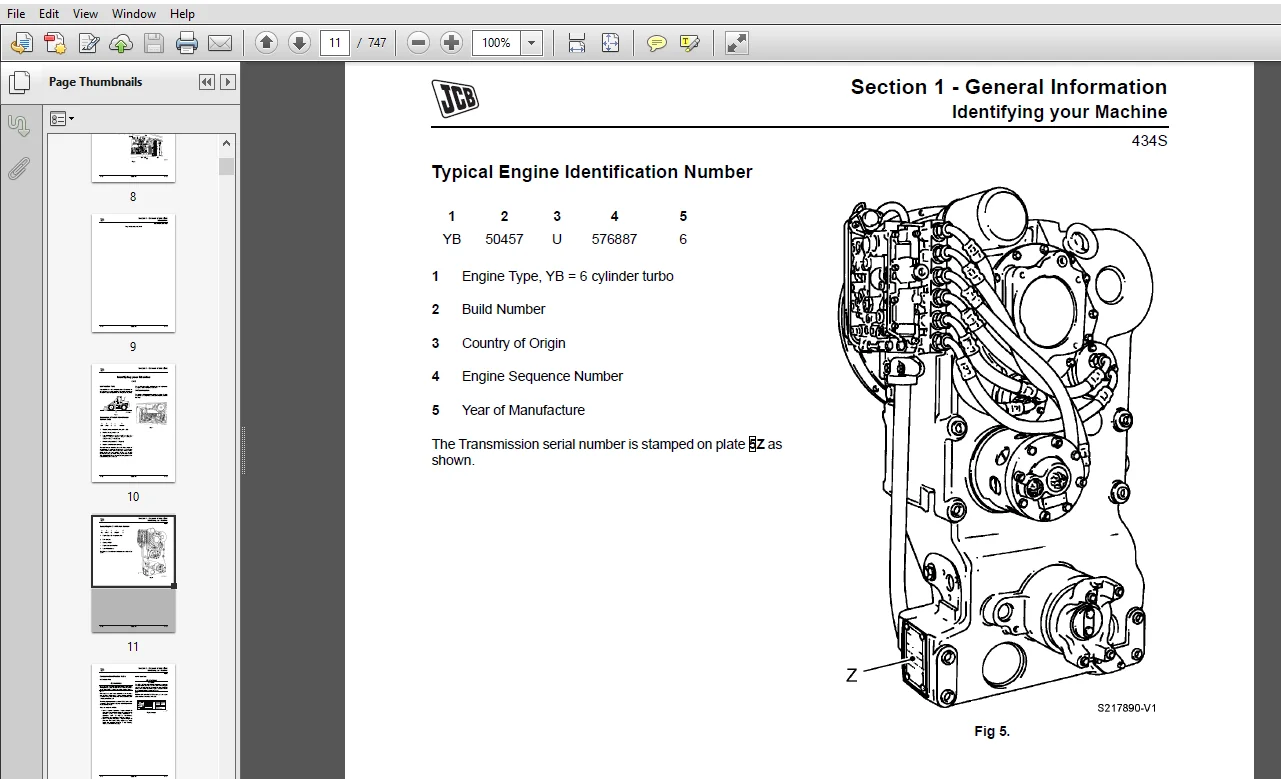The image size is (1281, 779).
Task: Click 'Engine Type, YB = 6 cylinder turbo' line
Action: point(568,276)
